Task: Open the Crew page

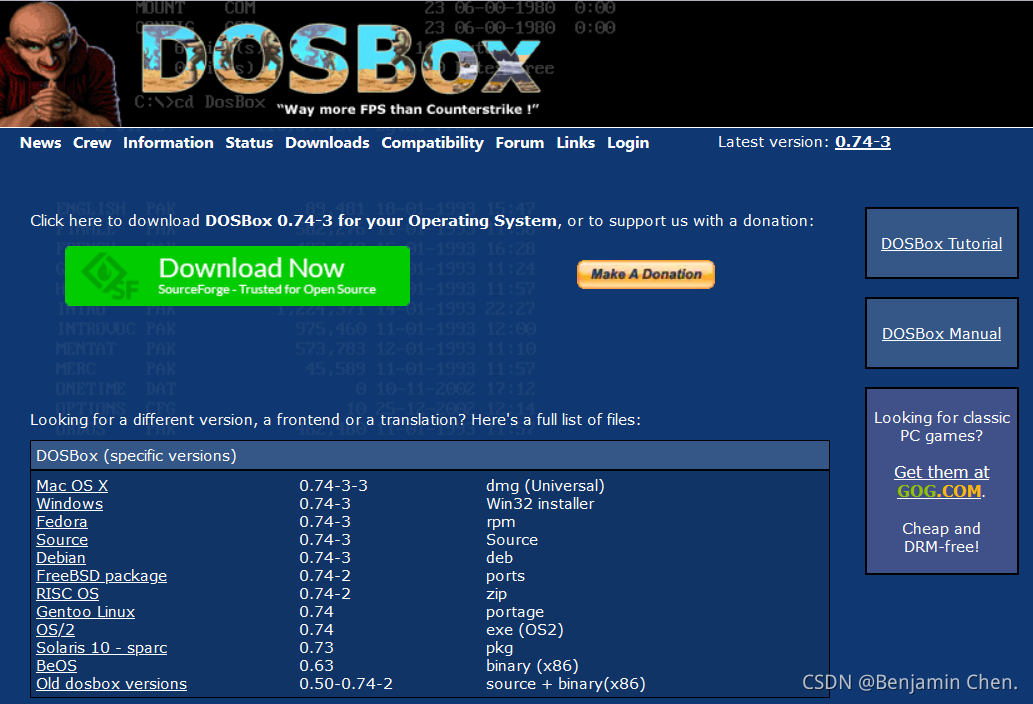Action: click(x=92, y=143)
